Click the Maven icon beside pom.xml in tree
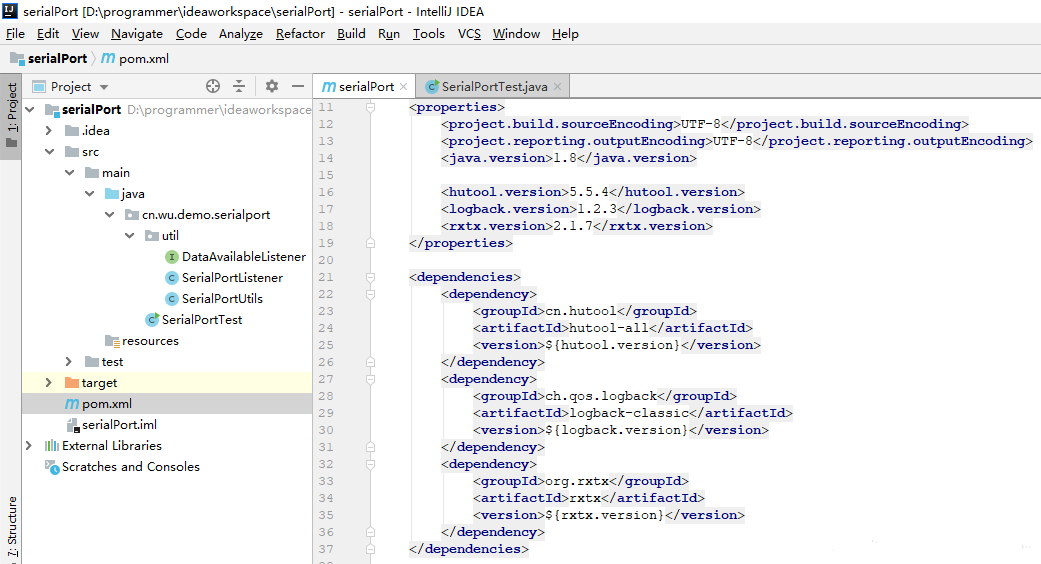 71,404
